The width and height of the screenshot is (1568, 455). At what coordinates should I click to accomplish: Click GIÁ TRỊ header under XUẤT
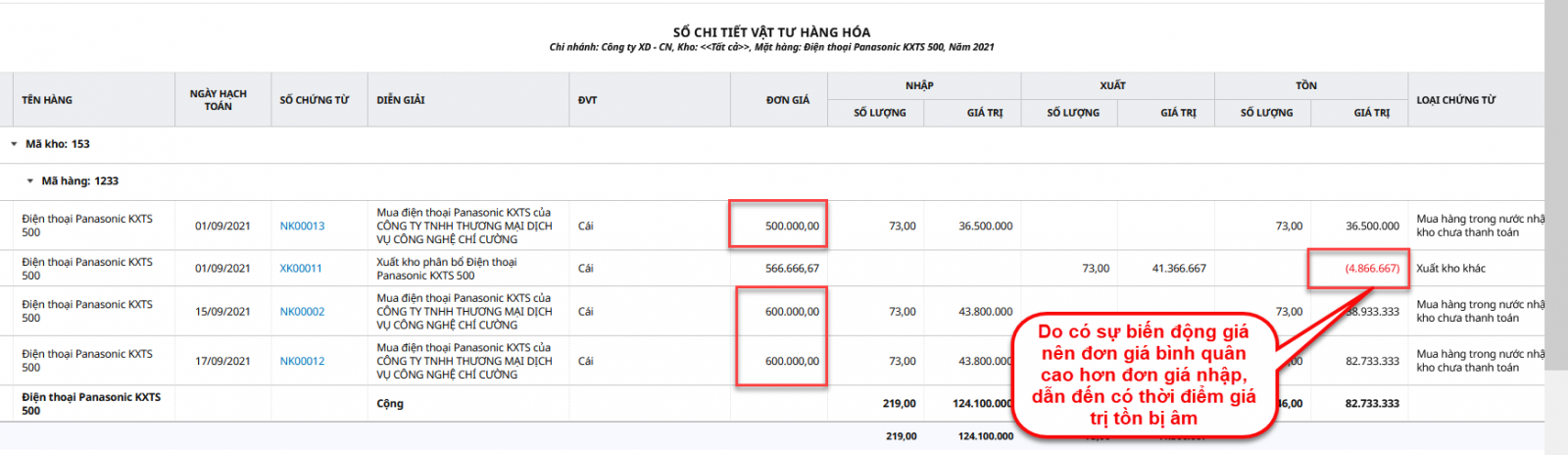pos(1178,113)
